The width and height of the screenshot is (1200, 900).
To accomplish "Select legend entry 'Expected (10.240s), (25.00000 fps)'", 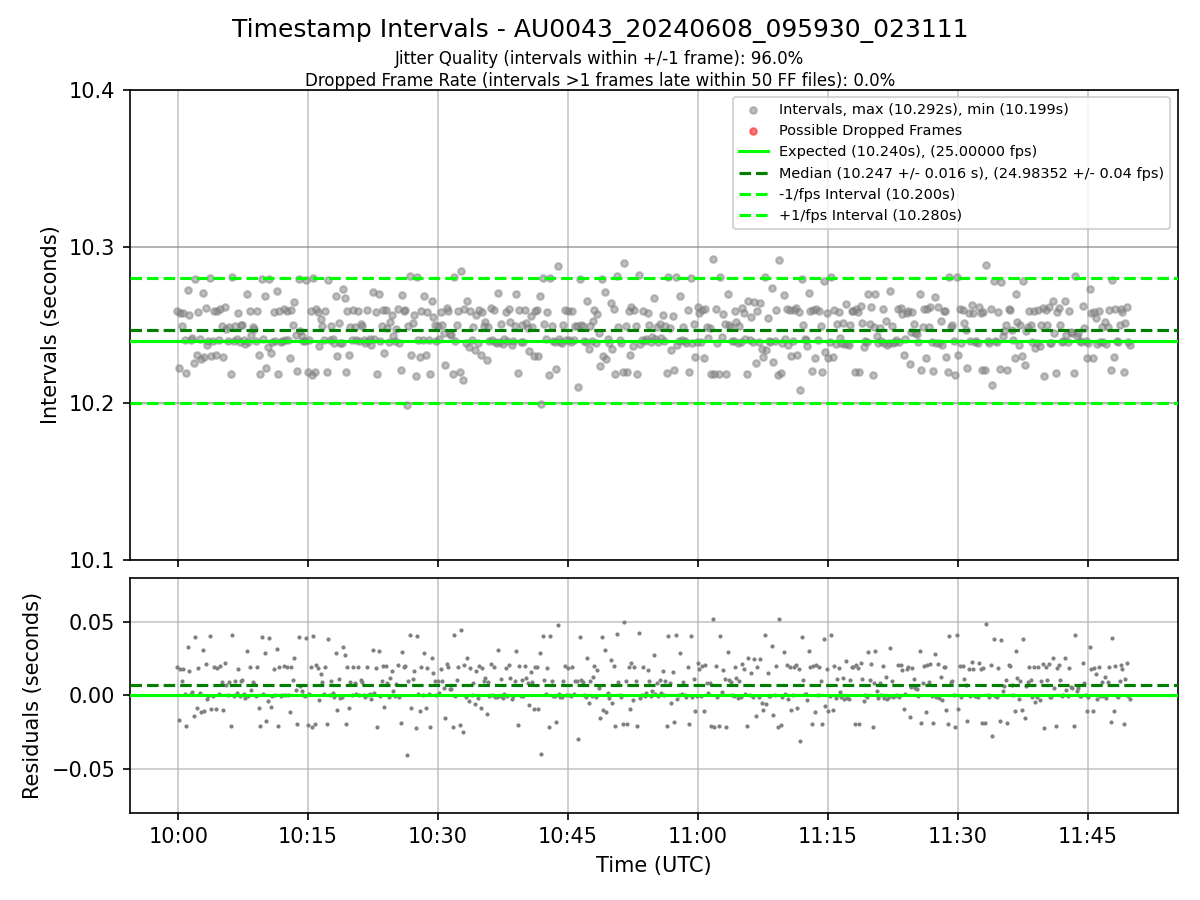I will (908, 152).
